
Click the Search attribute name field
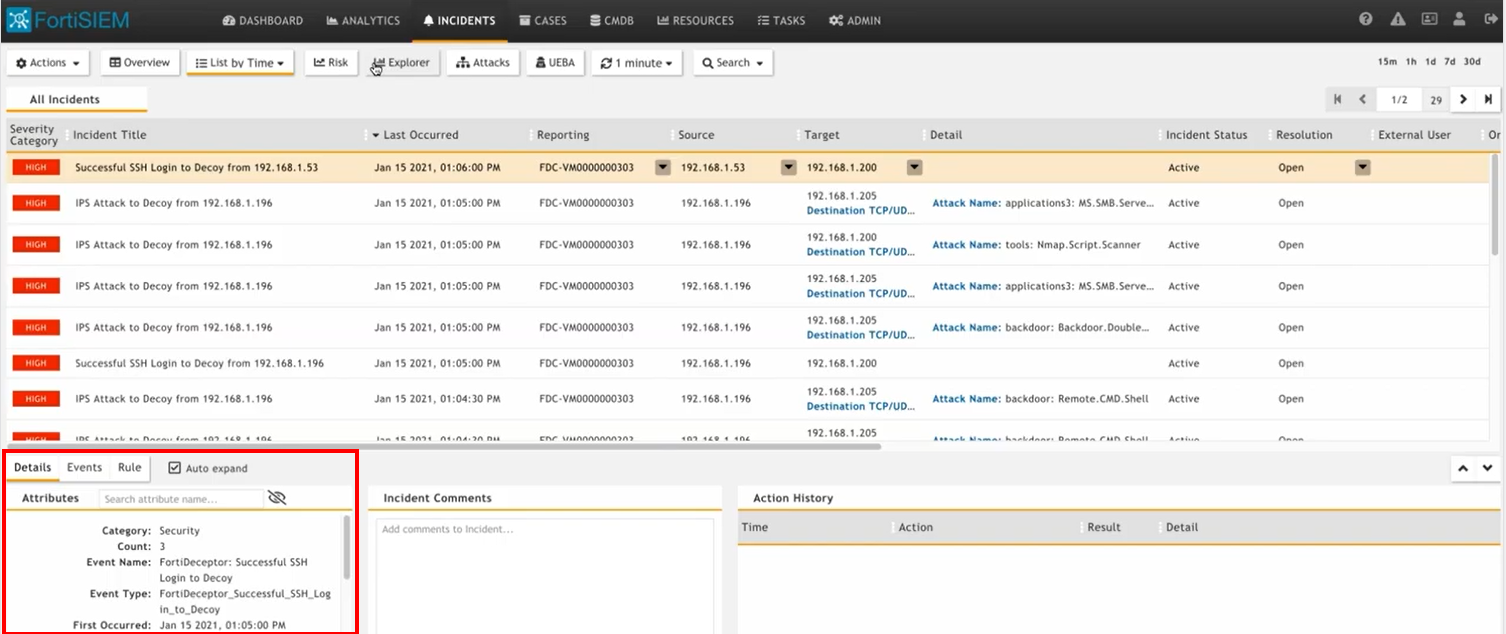(180, 498)
